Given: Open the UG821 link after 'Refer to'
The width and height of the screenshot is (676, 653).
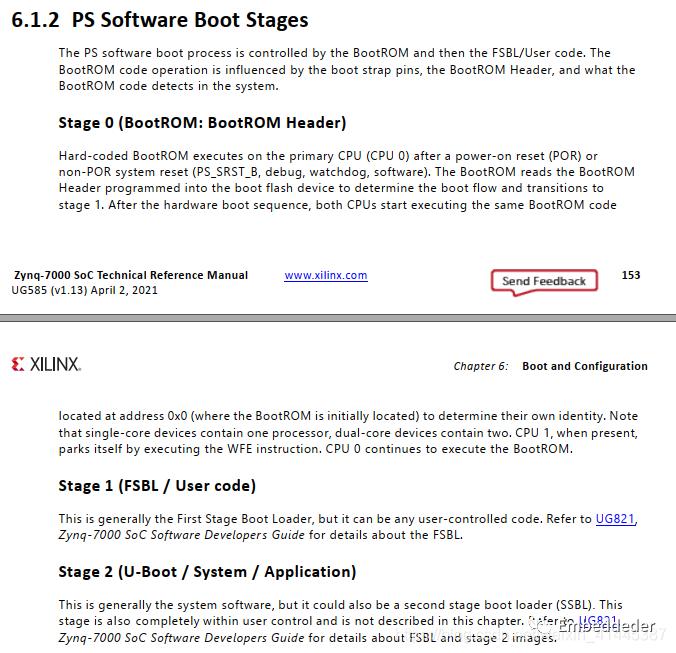Looking at the screenshot, I should [x=615, y=519].
